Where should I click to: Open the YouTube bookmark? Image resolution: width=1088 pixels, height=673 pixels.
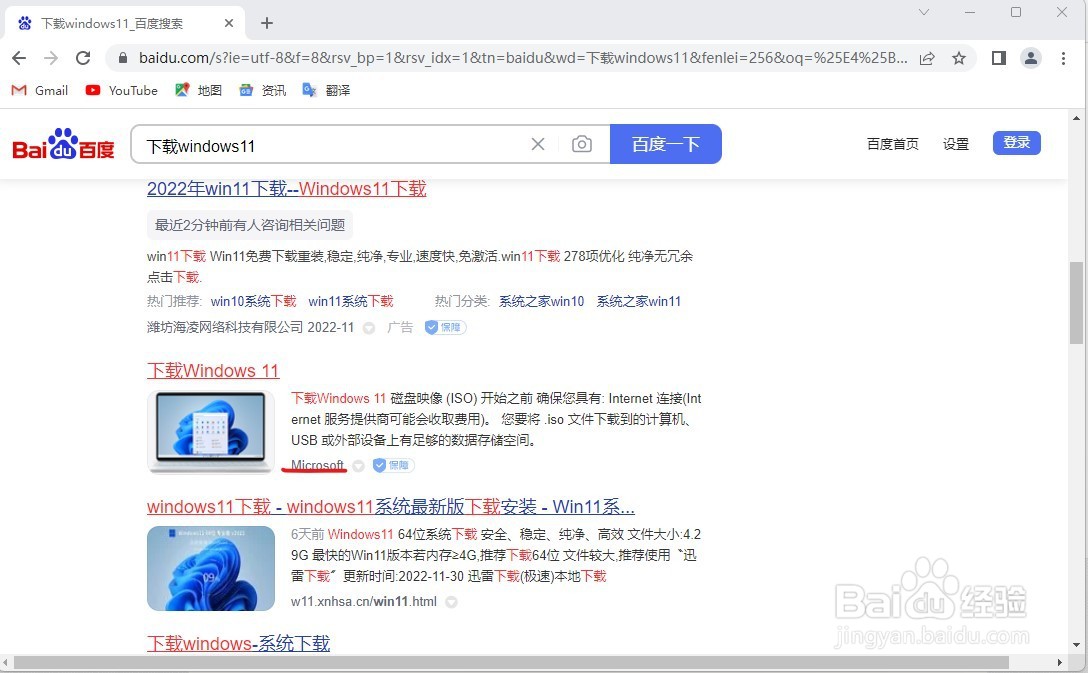click(121, 90)
